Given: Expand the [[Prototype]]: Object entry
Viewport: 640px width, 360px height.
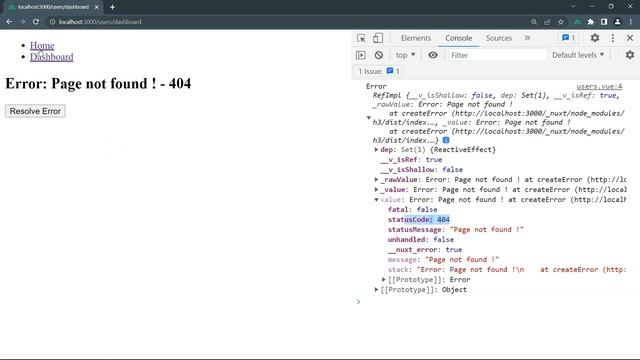Looking at the screenshot, I should click(376, 290).
